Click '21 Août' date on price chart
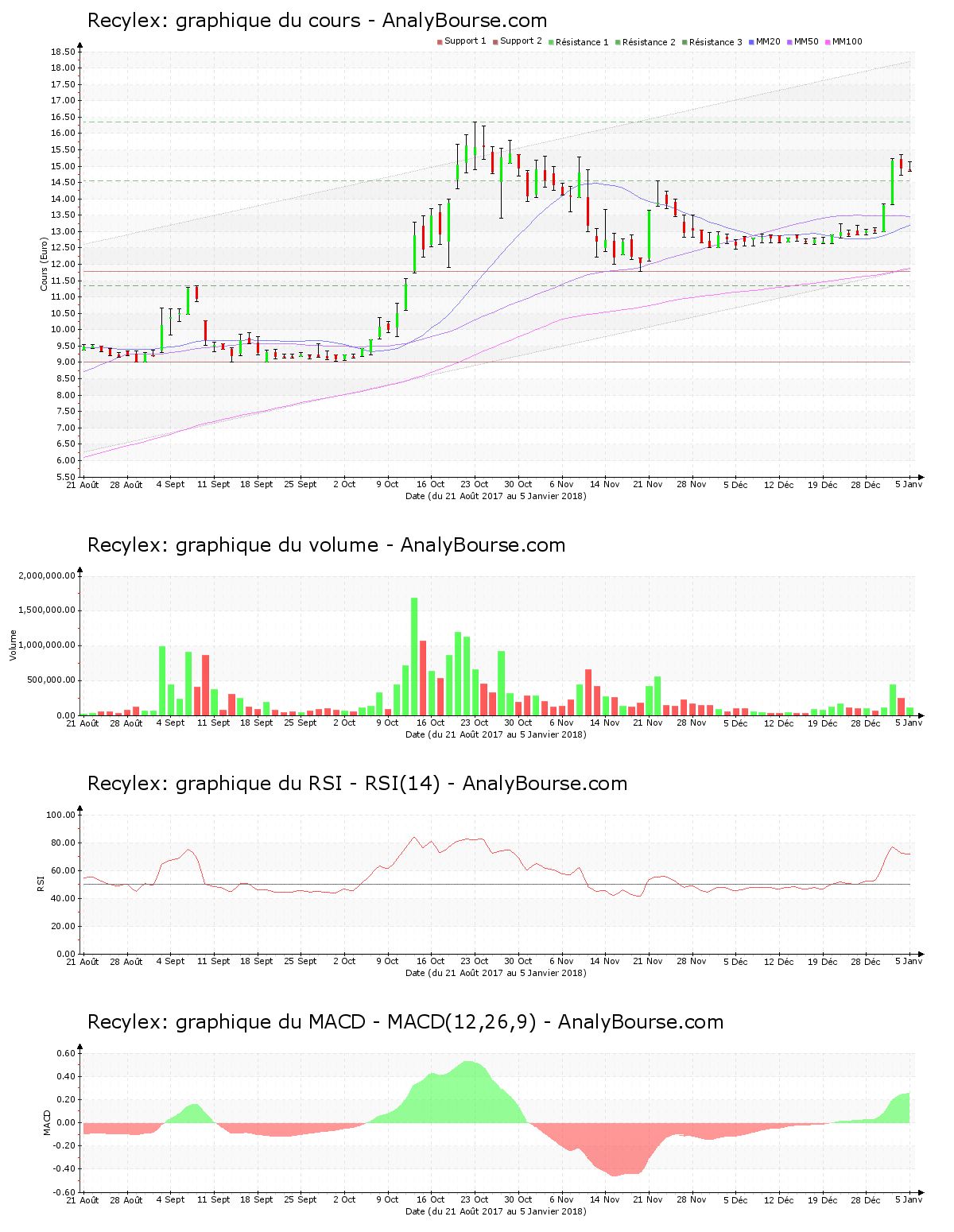Viewport: 954px width, 1232px height. (83, 485)
